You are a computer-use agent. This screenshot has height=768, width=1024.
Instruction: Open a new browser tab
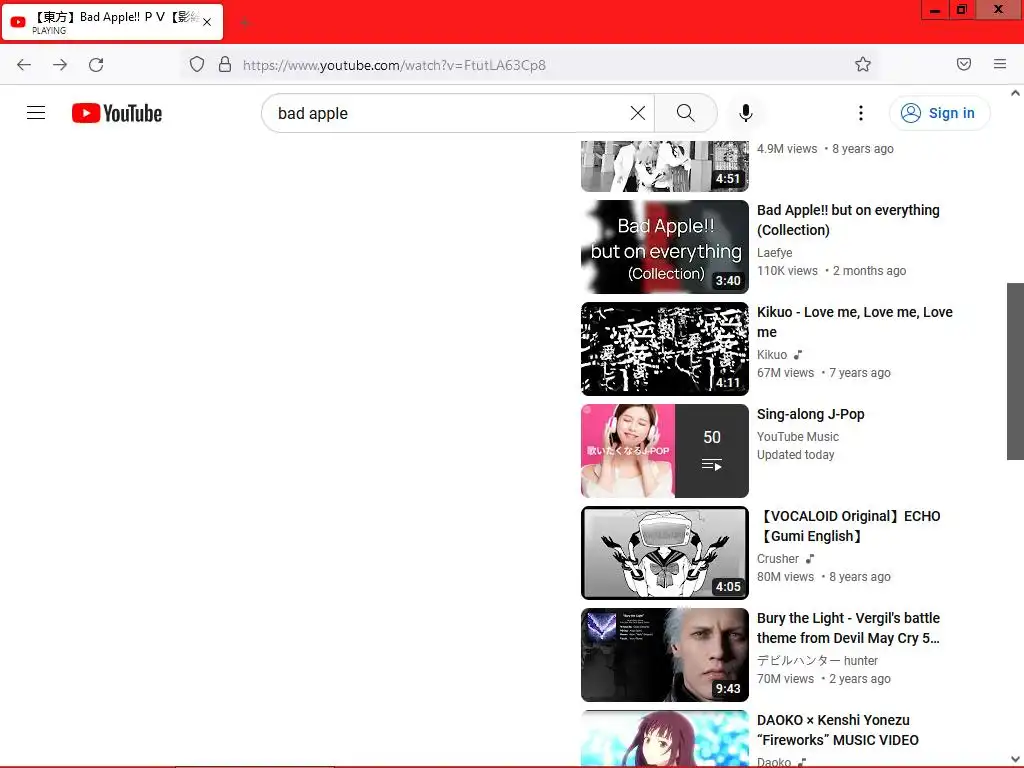[245, 23]
